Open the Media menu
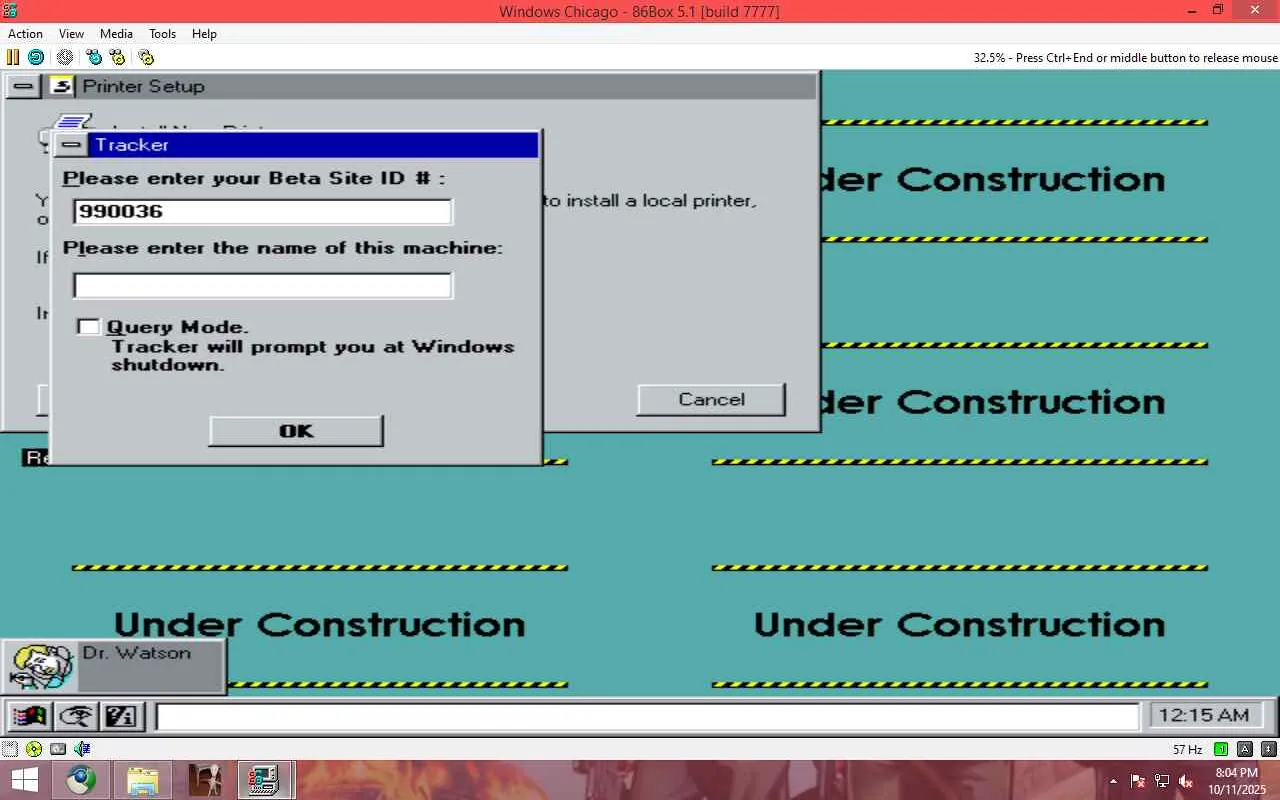The width and height of the screenshot is (1280, 800). 116,34
